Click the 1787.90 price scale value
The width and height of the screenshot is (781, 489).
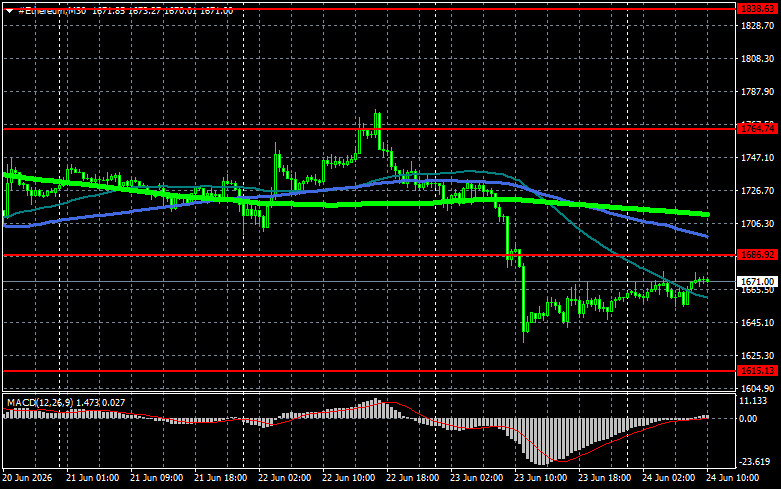coord(758,92)
